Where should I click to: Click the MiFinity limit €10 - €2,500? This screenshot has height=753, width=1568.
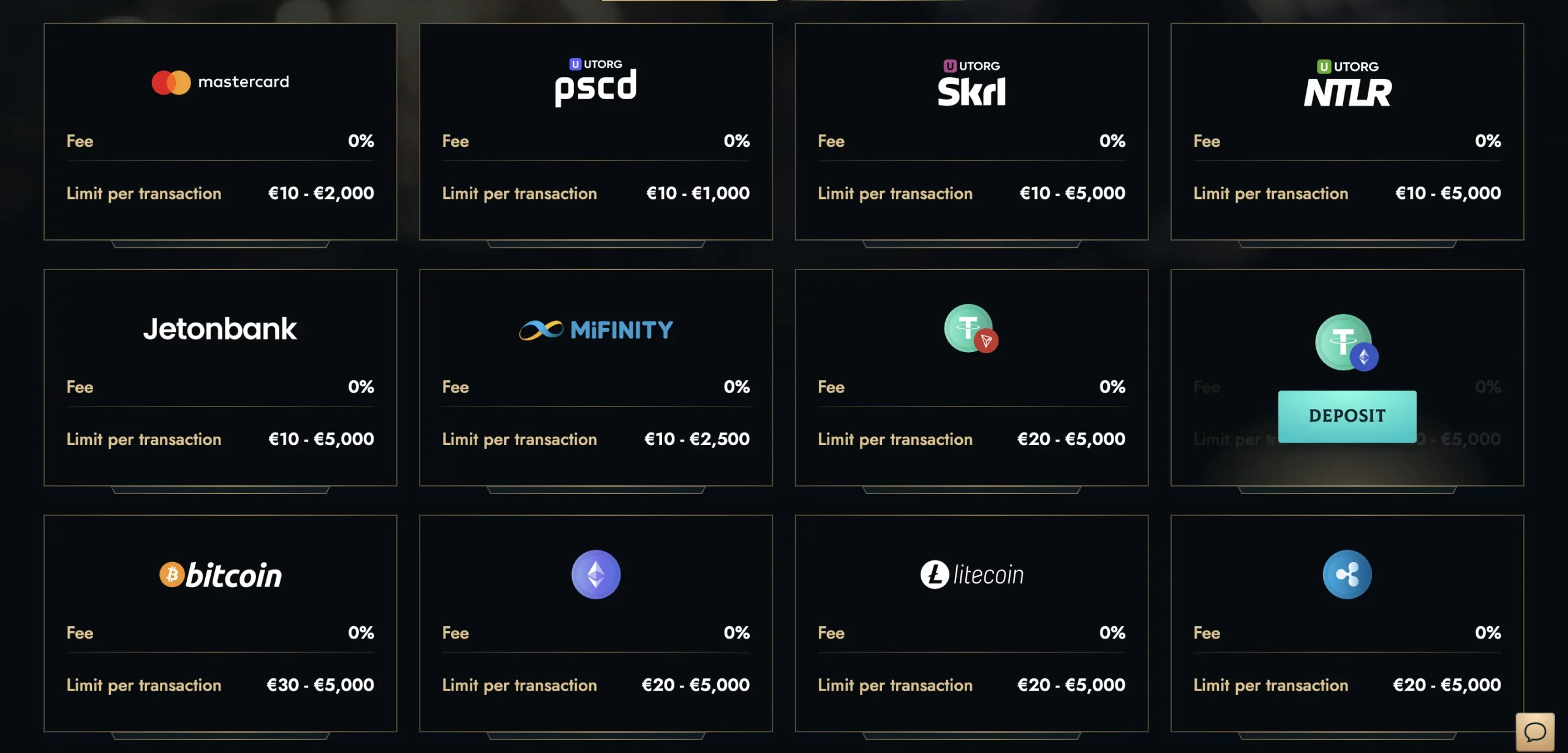(x=696, y=439)
